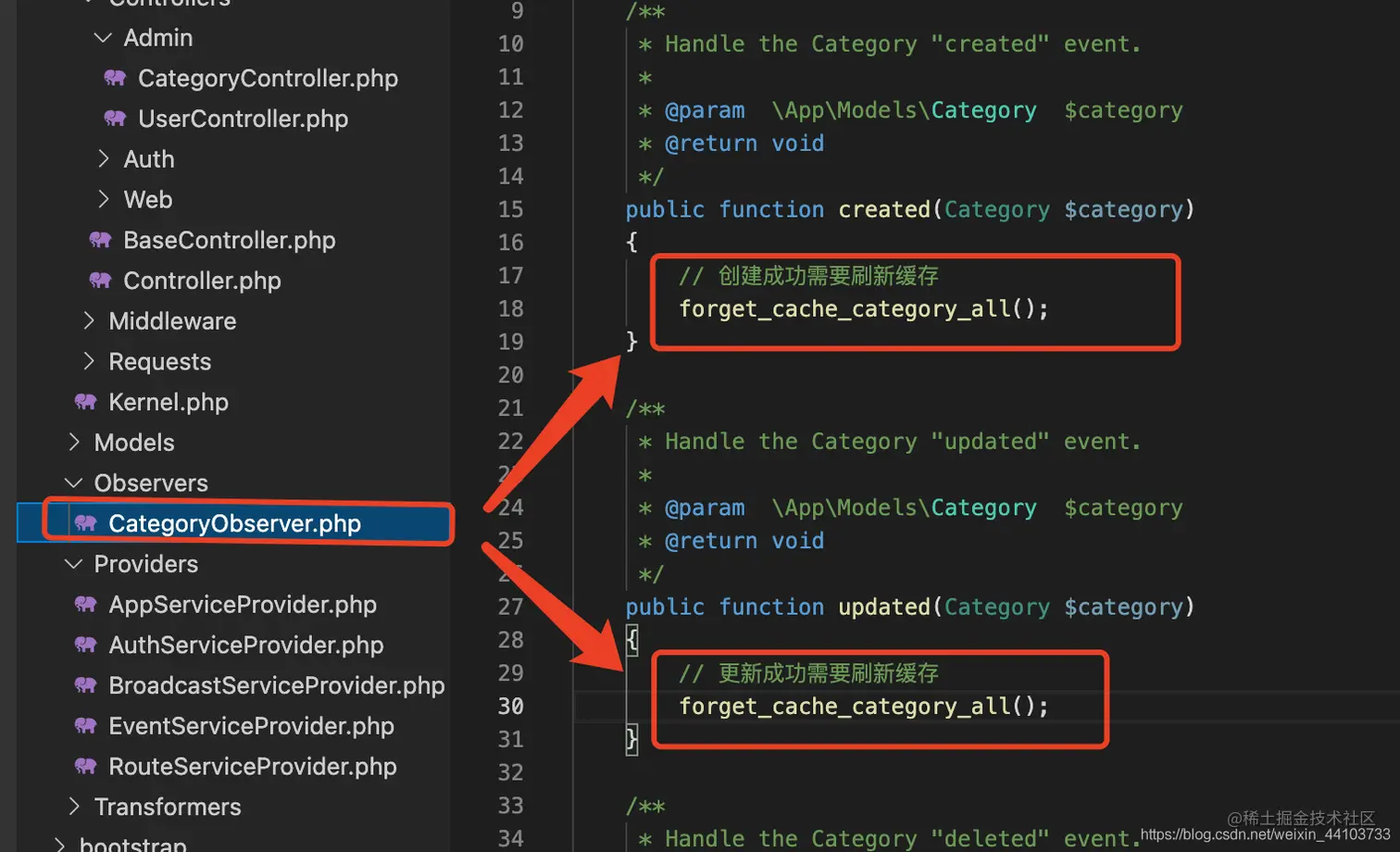Click line number 27 in gutter

(511, 607)
